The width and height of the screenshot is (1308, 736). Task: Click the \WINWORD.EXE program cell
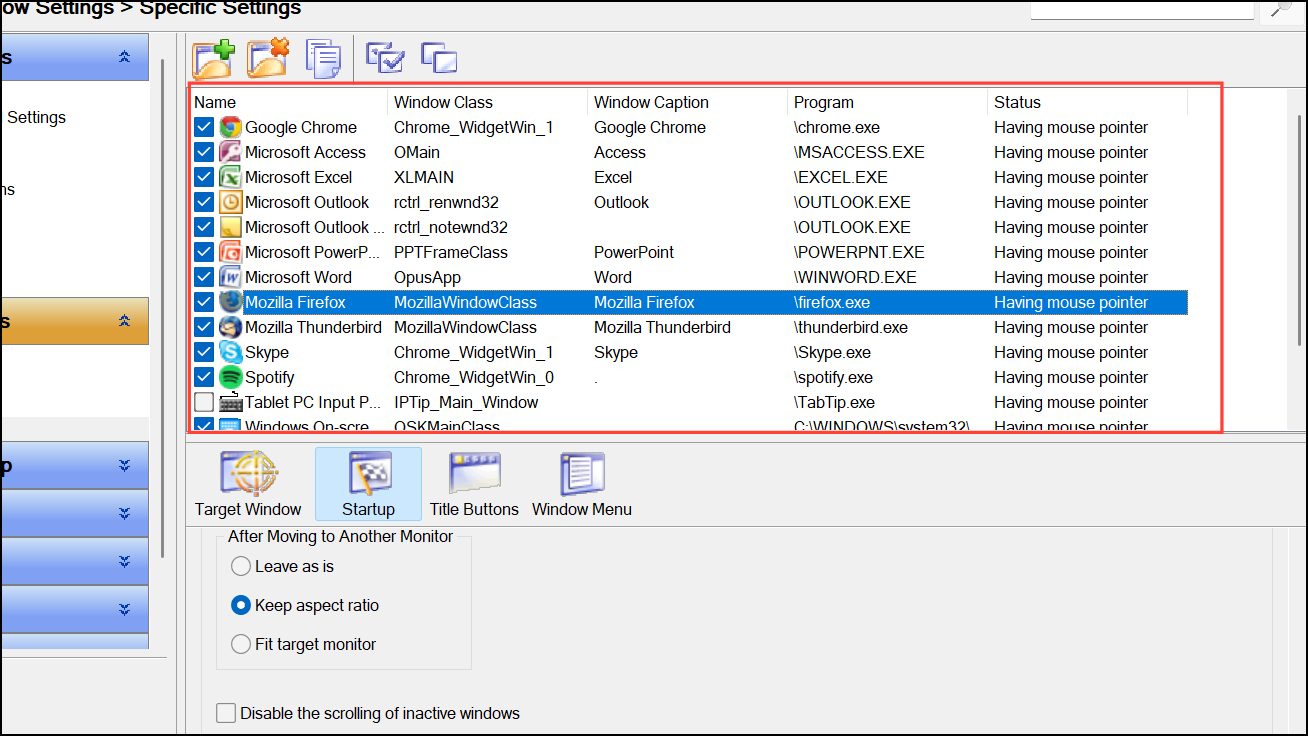click(855, 277)
